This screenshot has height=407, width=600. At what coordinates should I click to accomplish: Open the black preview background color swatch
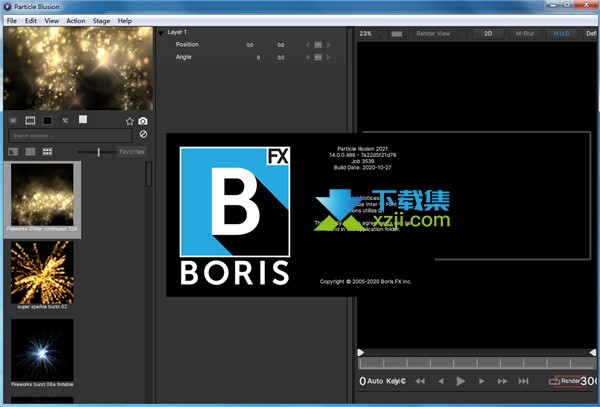tap(47, 120)
